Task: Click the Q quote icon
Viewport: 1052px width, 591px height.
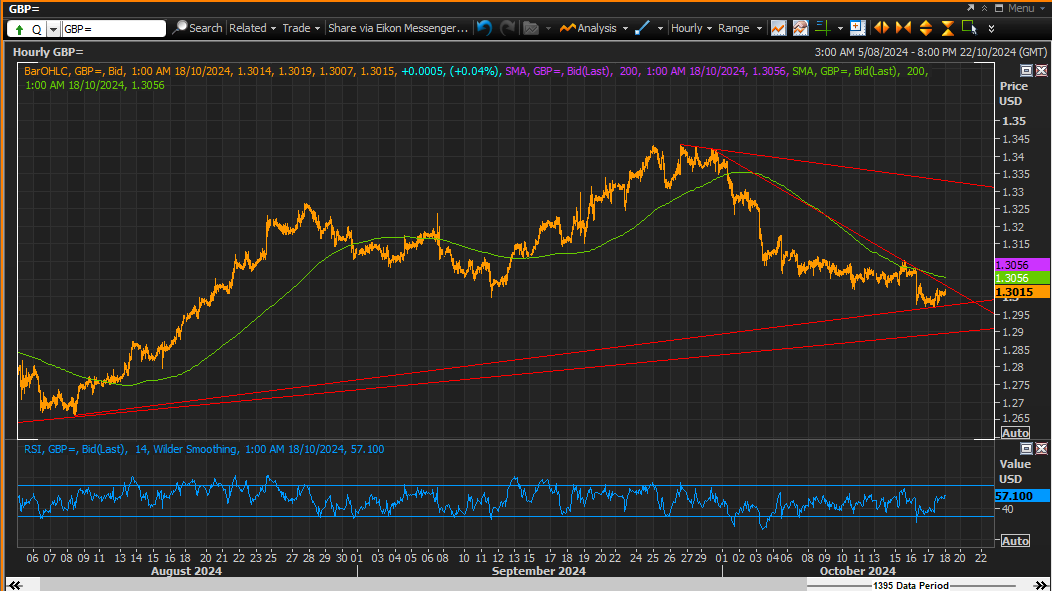Action: [36, 29]
